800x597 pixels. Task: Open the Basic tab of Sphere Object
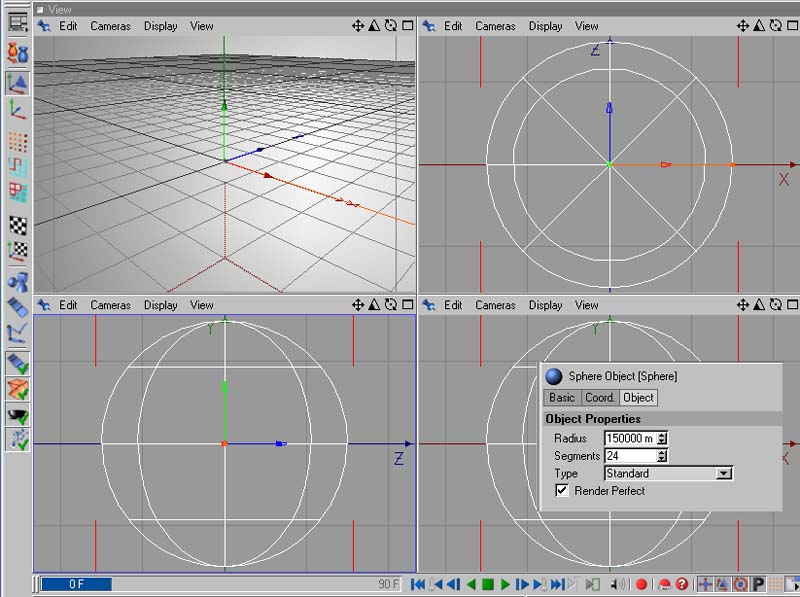tap(562, 398)
